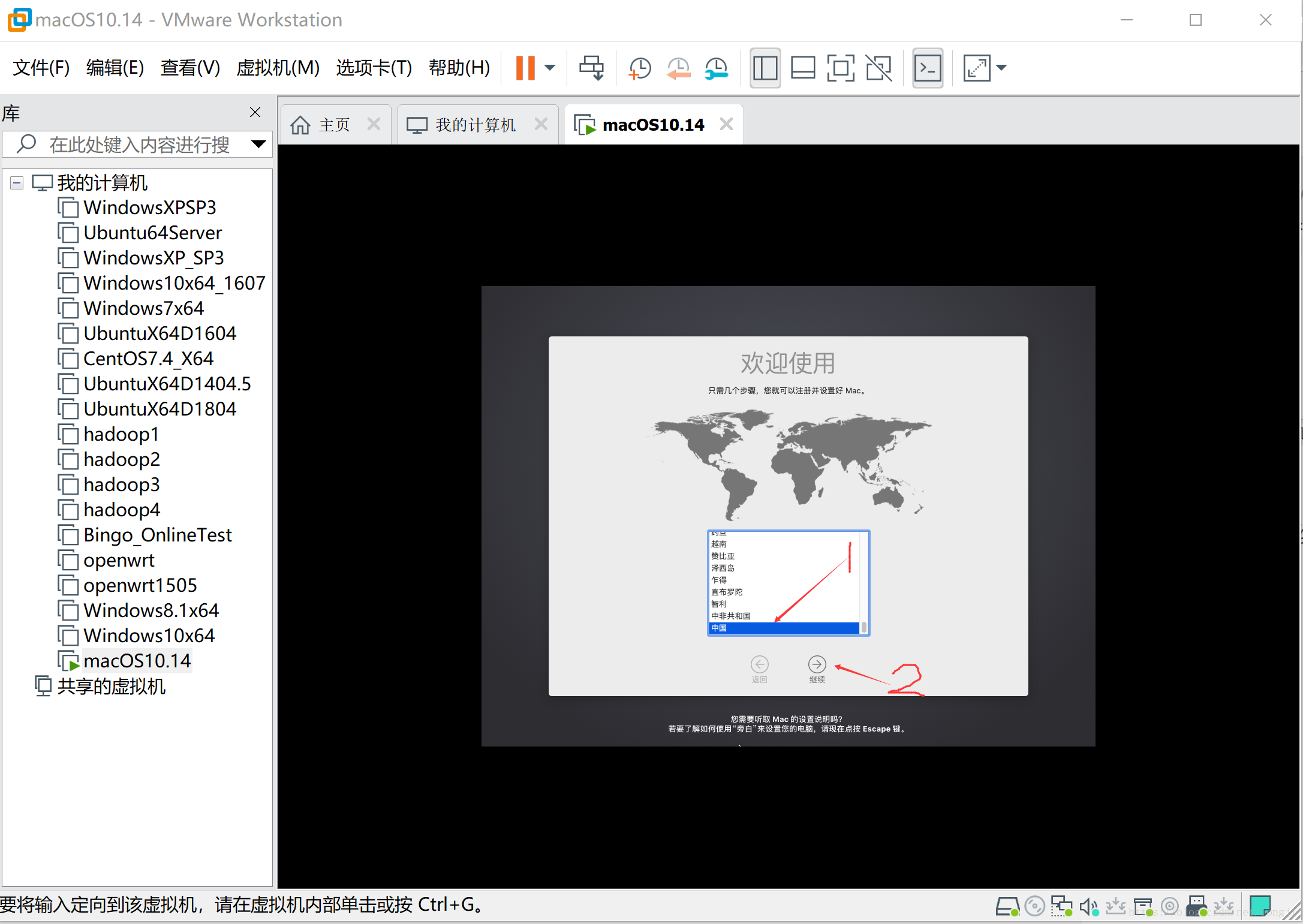Click the webcam device status icon
This screenshot has width=1303, height=924.
1170,906
